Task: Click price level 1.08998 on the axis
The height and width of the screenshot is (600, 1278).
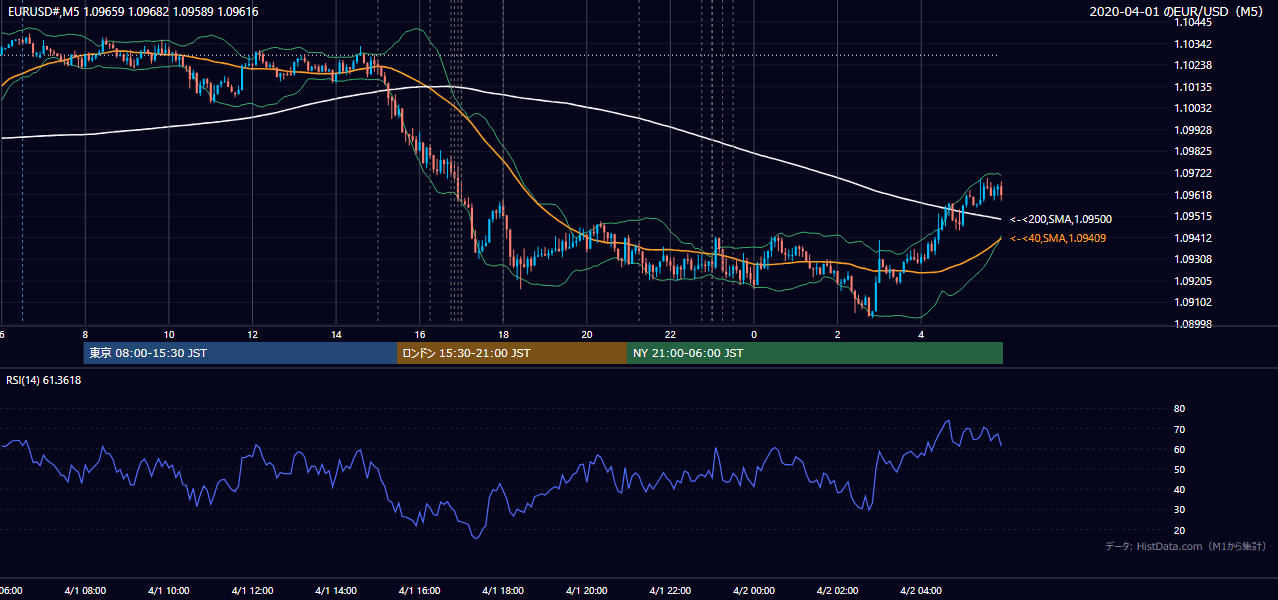Action: (x=1193, y=324)
